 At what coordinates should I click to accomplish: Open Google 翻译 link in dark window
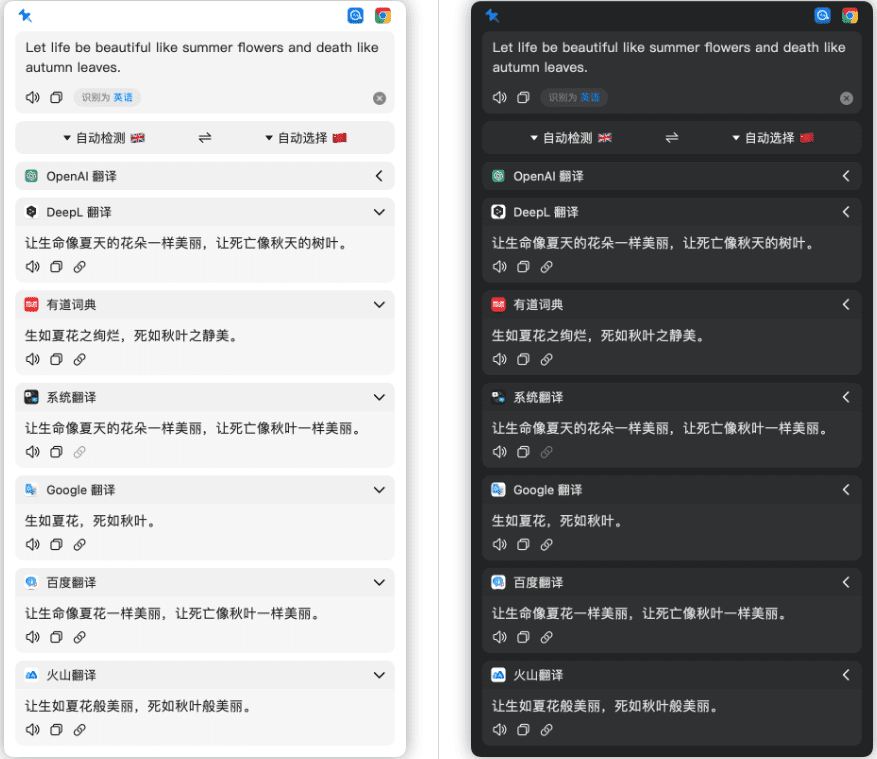(x=546, y=544)
